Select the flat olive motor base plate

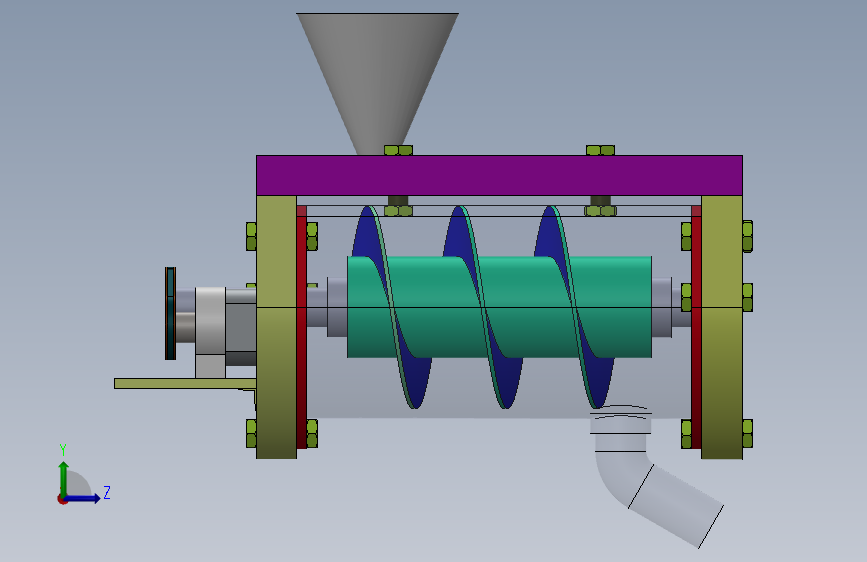click(185, 383)
